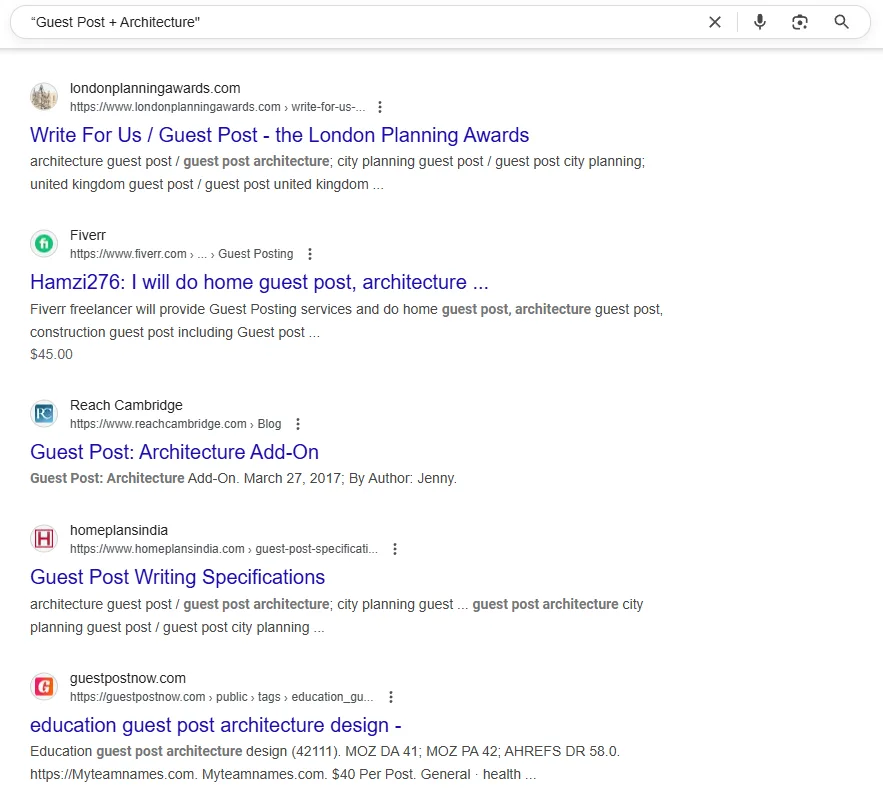Open the Guest Post: Architecture Add-On result
Viewport: 883px width, 800px height.
175,452
